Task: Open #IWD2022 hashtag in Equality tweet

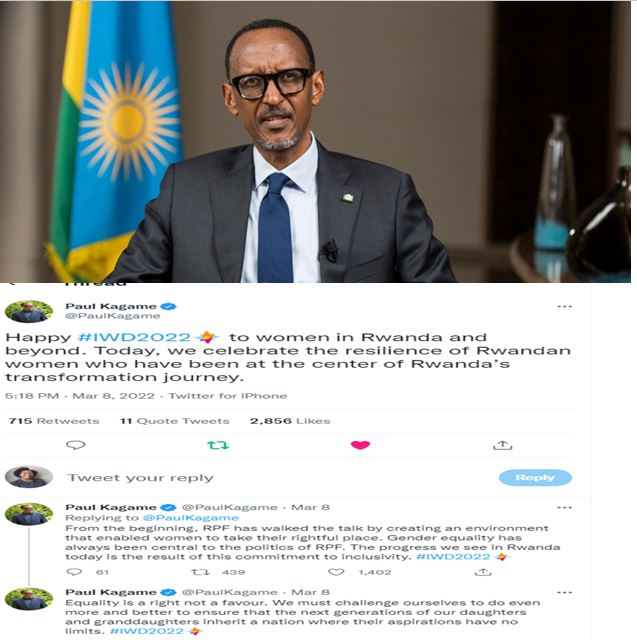Action: click(x=147, y=631)
